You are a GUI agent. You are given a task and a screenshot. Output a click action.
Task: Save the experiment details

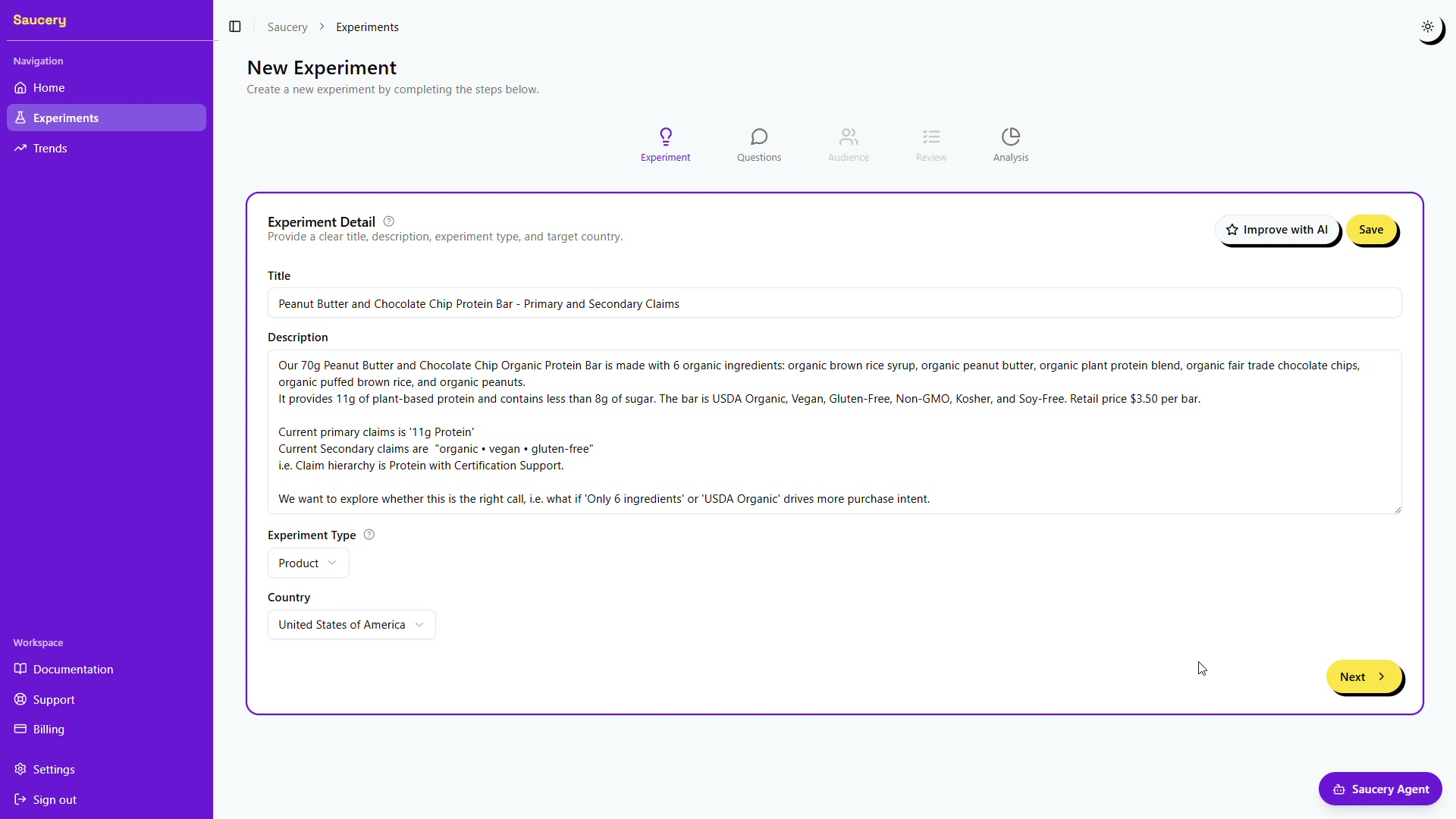1370,230
